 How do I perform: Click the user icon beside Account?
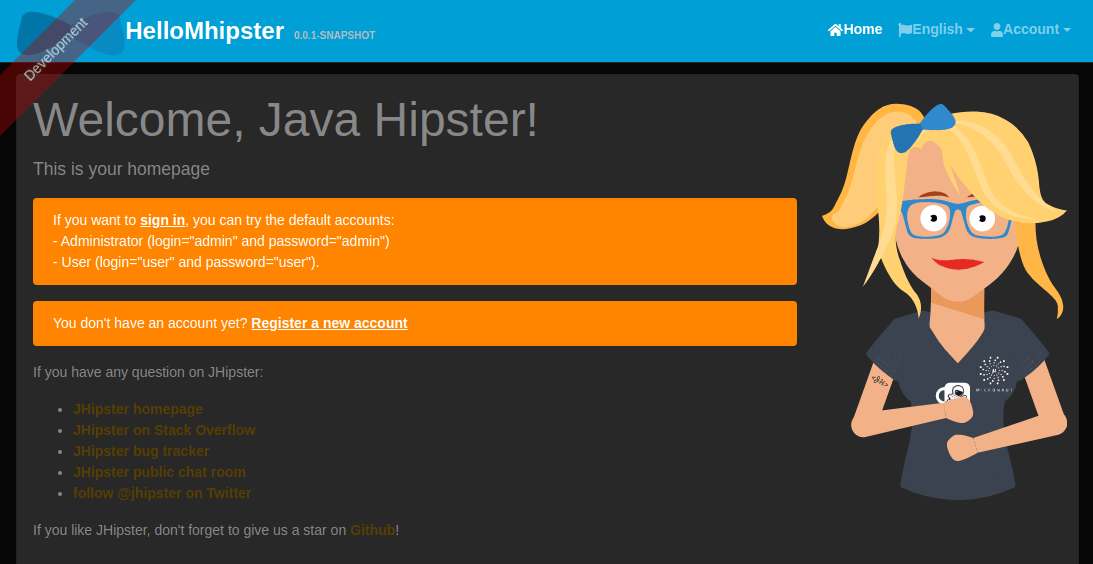point(997,30)
